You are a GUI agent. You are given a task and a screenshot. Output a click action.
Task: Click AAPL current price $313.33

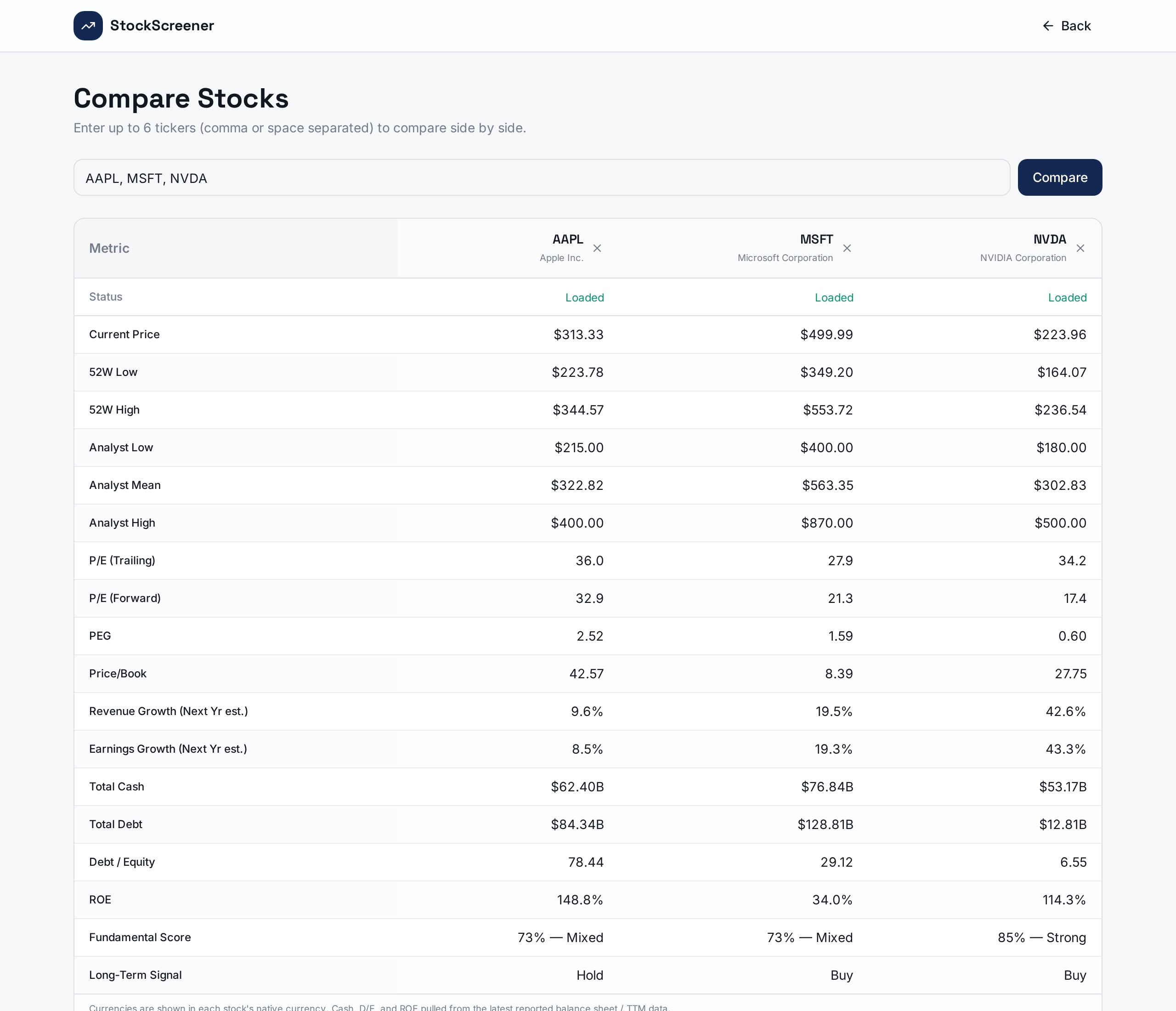pos(578,335)
